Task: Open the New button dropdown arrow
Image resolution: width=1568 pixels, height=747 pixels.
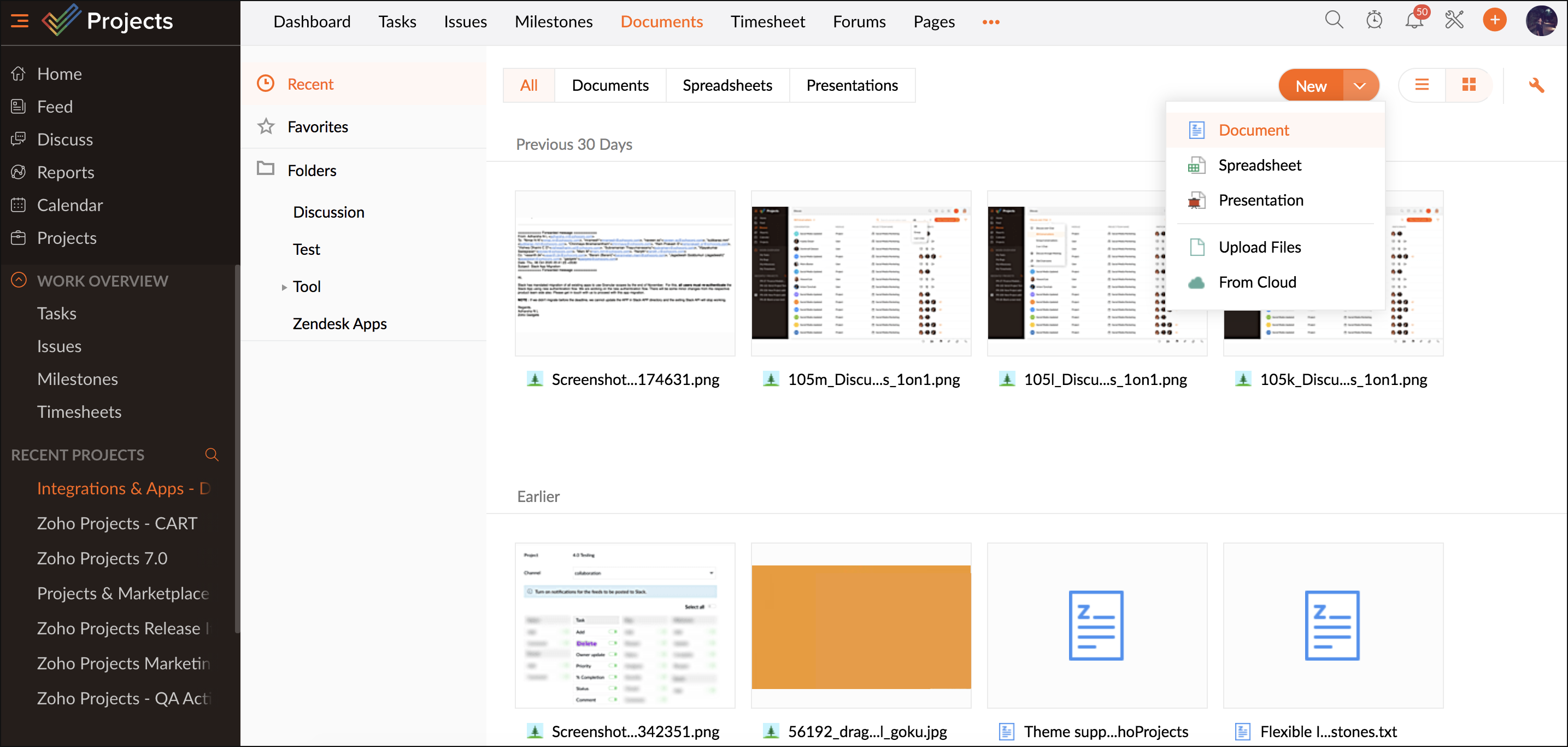Action: [x=1359, y=86]
